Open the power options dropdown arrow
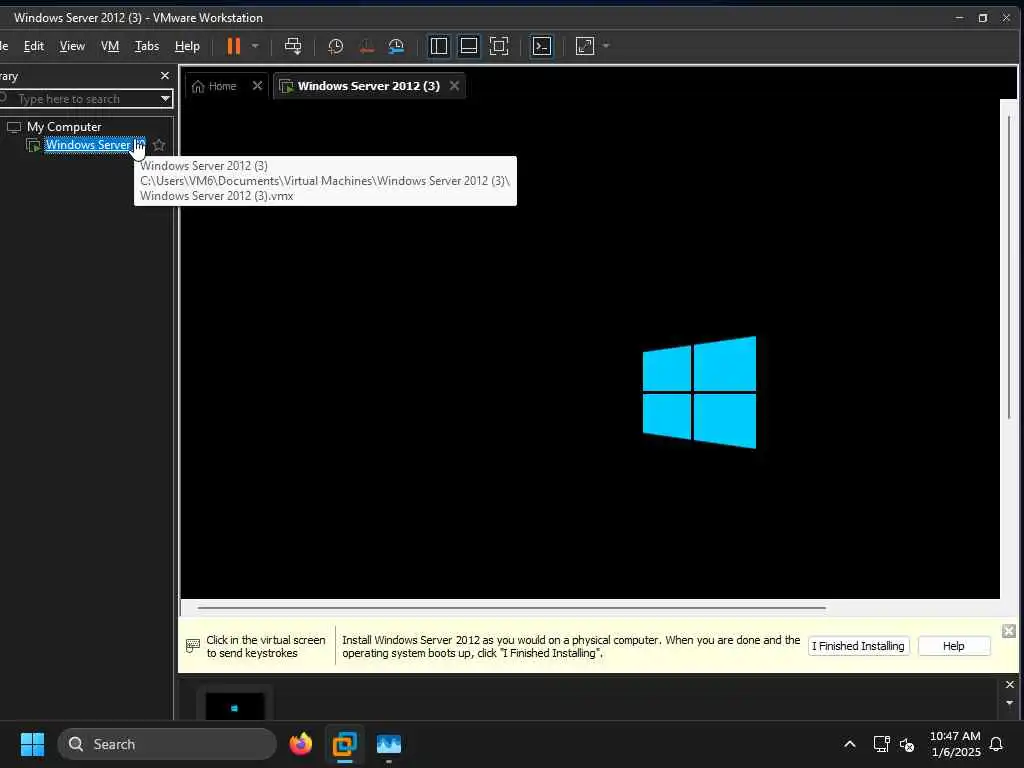 coord(255,46)
